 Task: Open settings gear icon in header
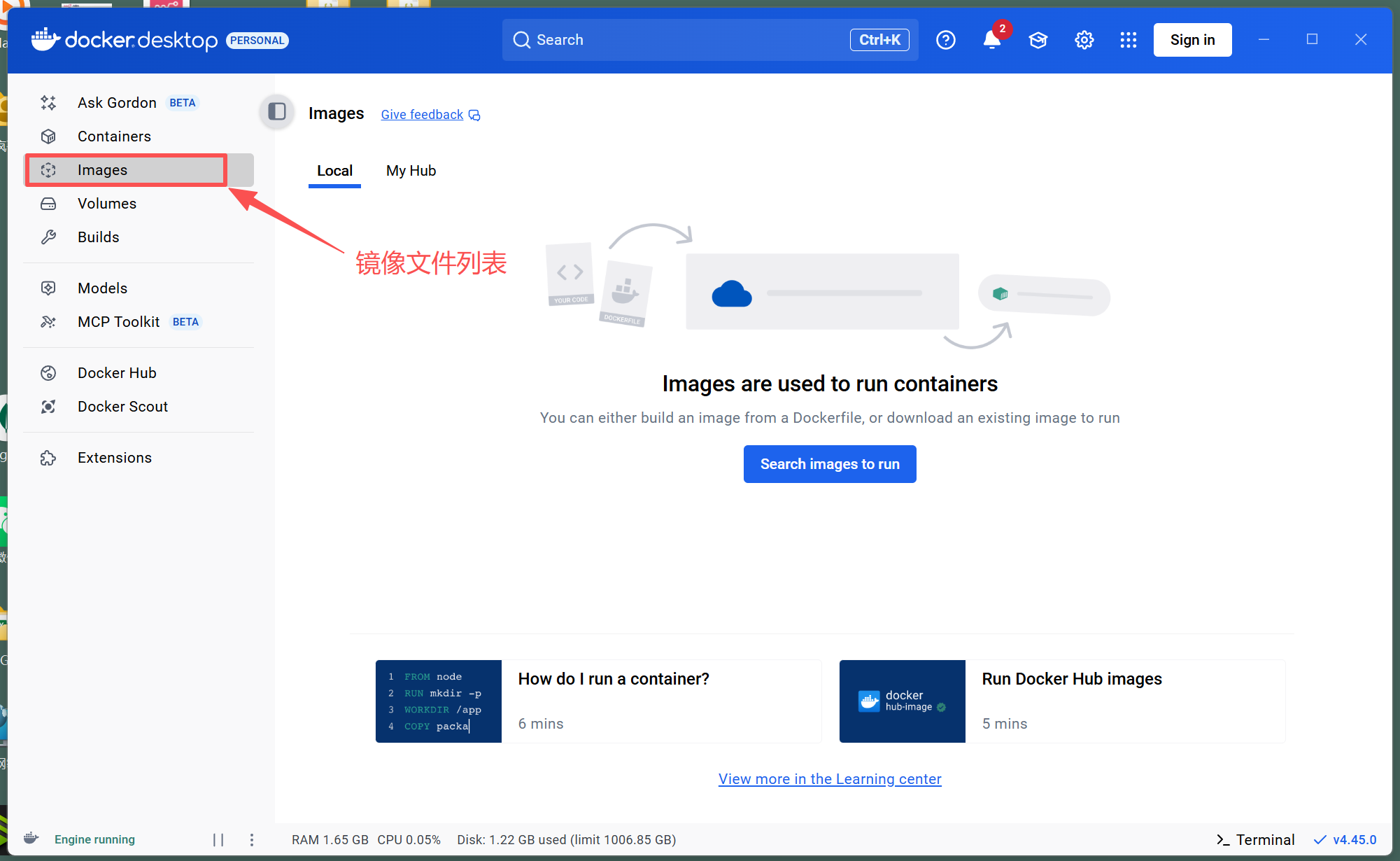click(x=1084, y=40)
